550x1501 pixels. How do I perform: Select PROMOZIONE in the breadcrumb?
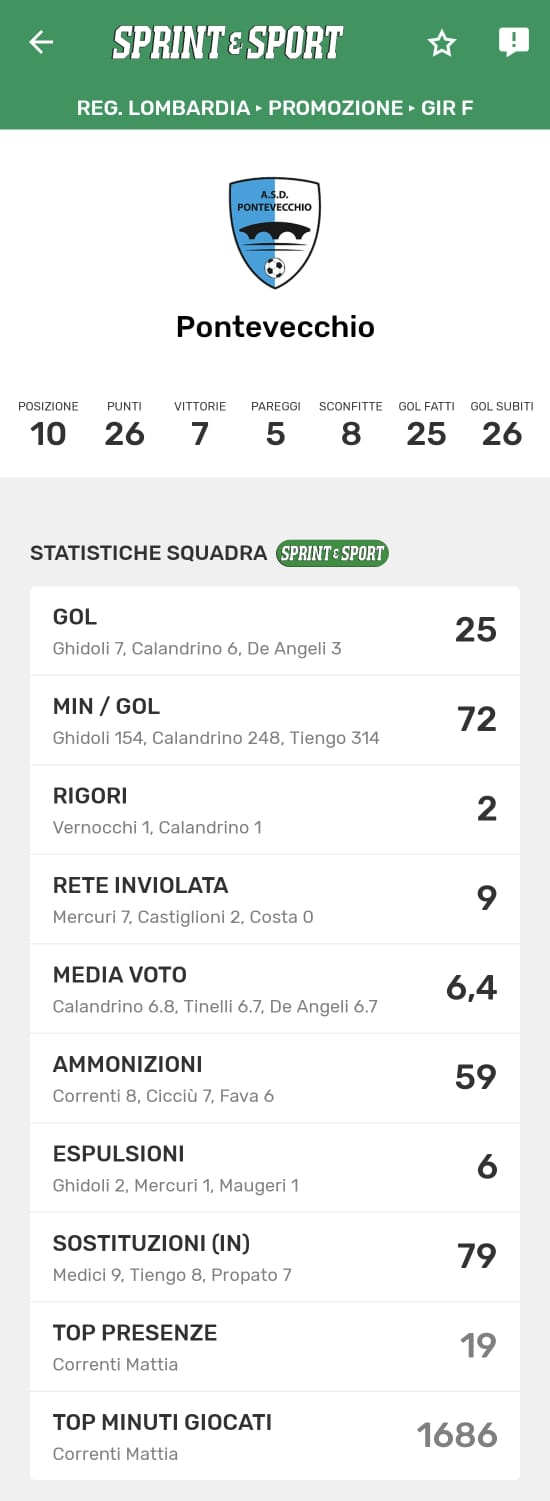point(336,108)
